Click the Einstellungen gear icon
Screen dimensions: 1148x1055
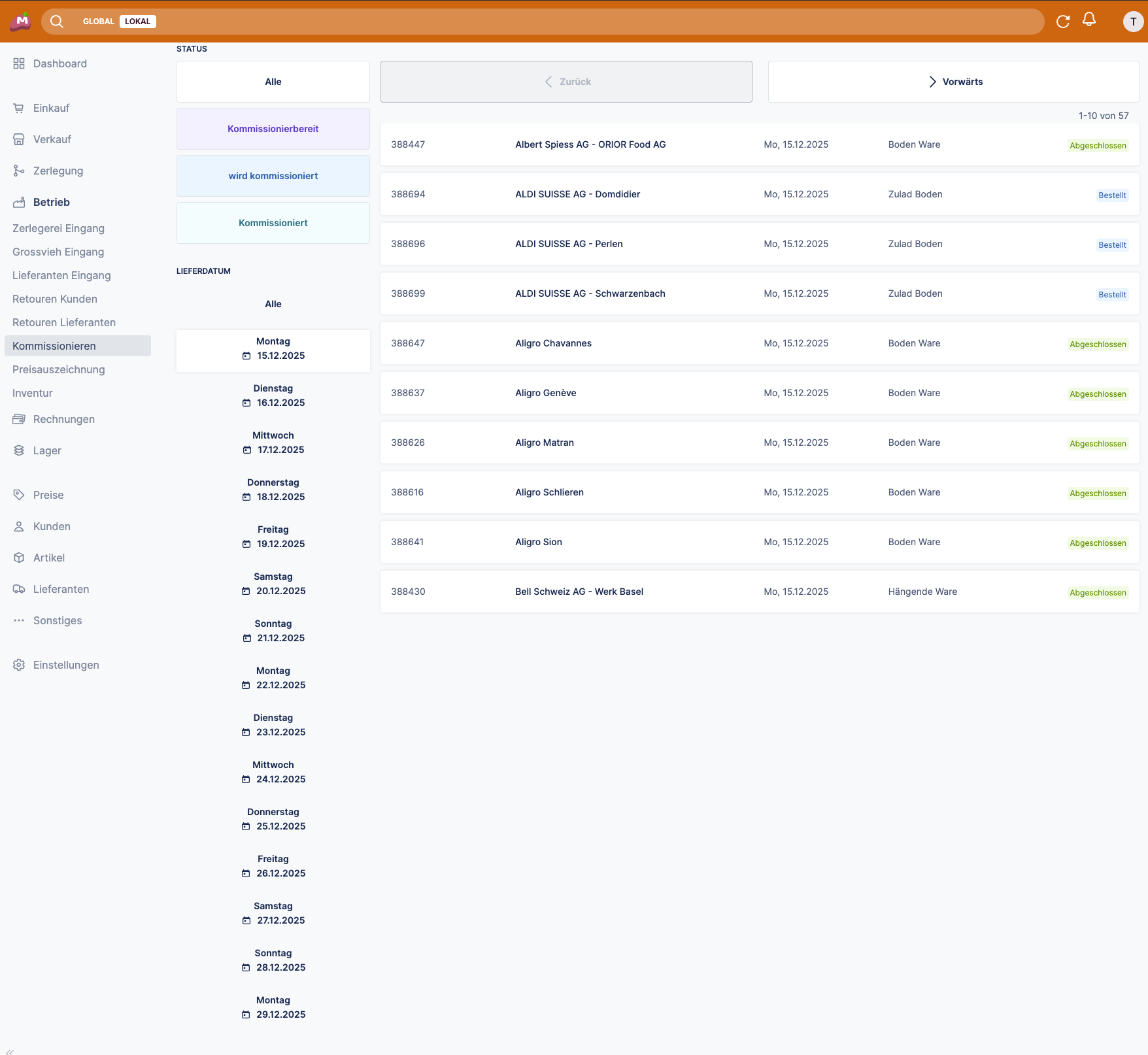point(19,665)
